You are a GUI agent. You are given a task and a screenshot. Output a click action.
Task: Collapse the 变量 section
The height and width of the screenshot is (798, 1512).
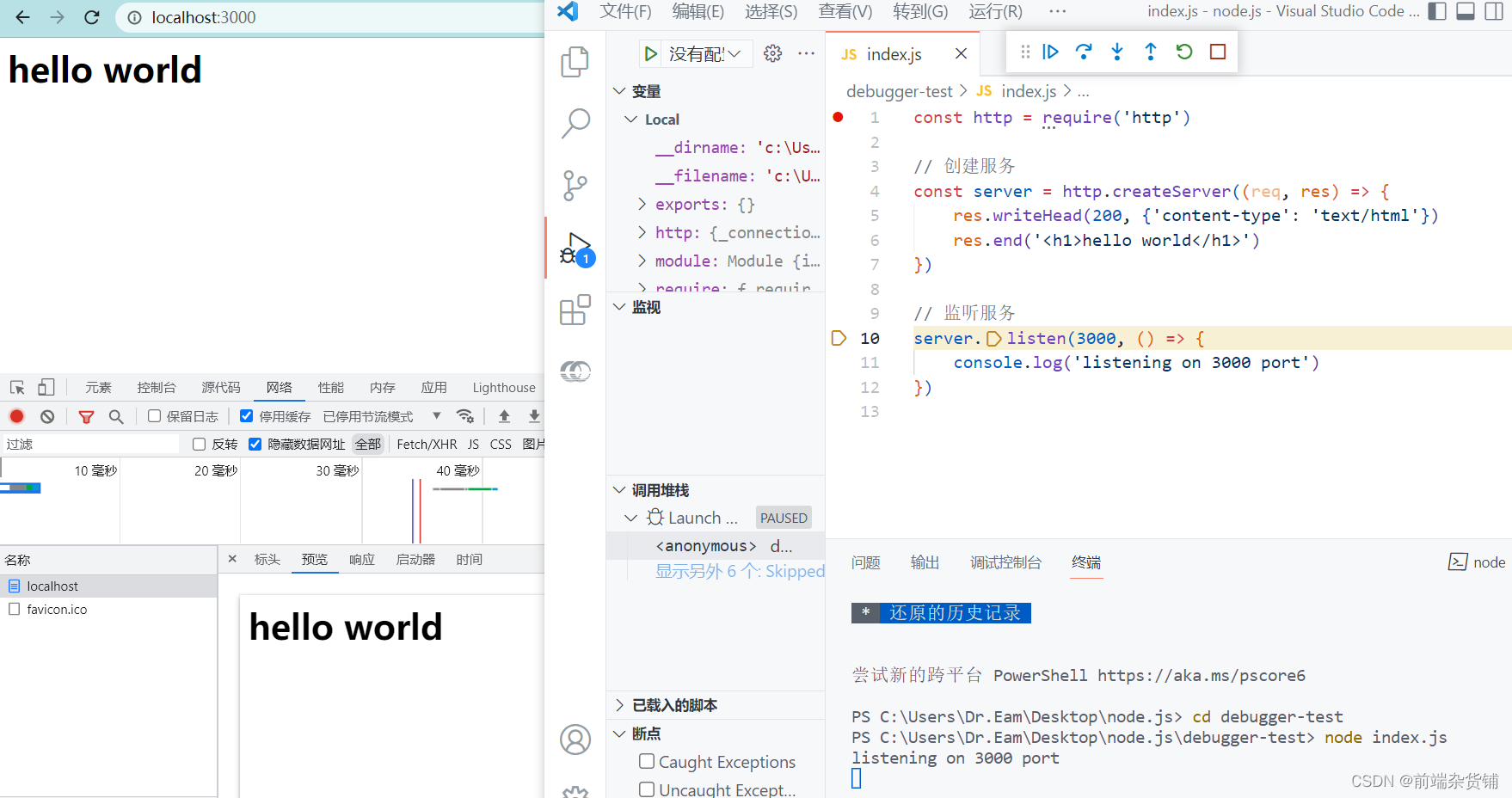(619, 91)
